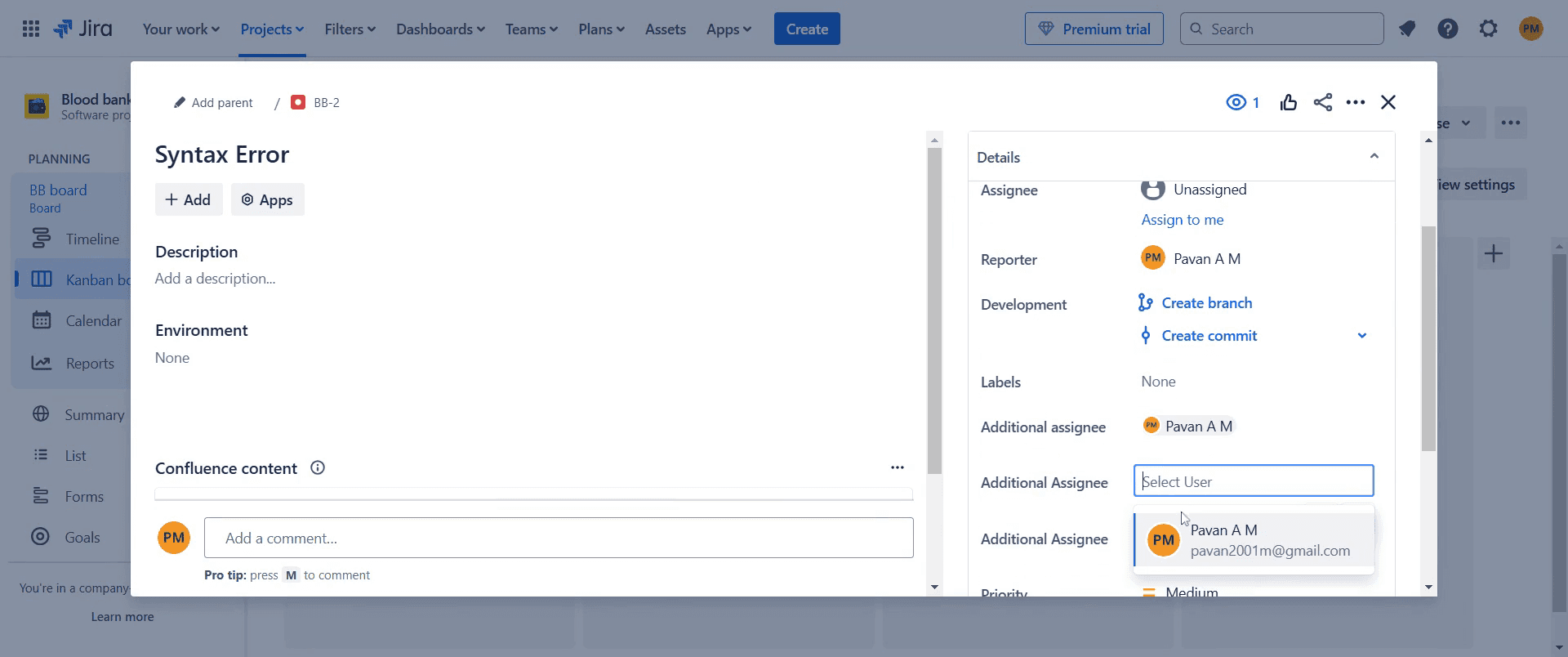Click the Confluence content info icon
1568x657 pixels.
click(318, 467)
